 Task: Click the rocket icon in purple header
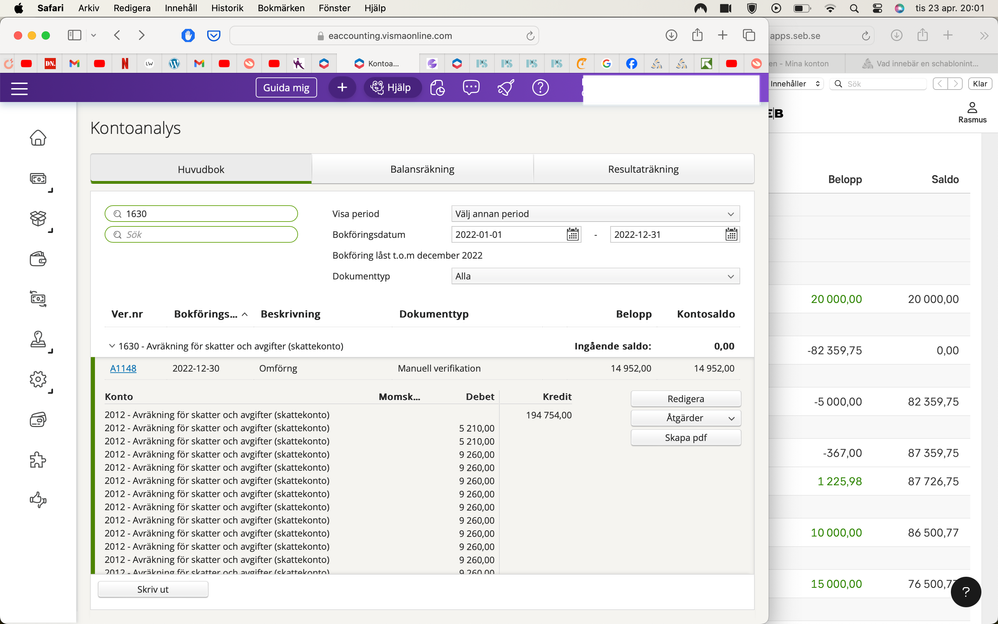tap(505, 88)
